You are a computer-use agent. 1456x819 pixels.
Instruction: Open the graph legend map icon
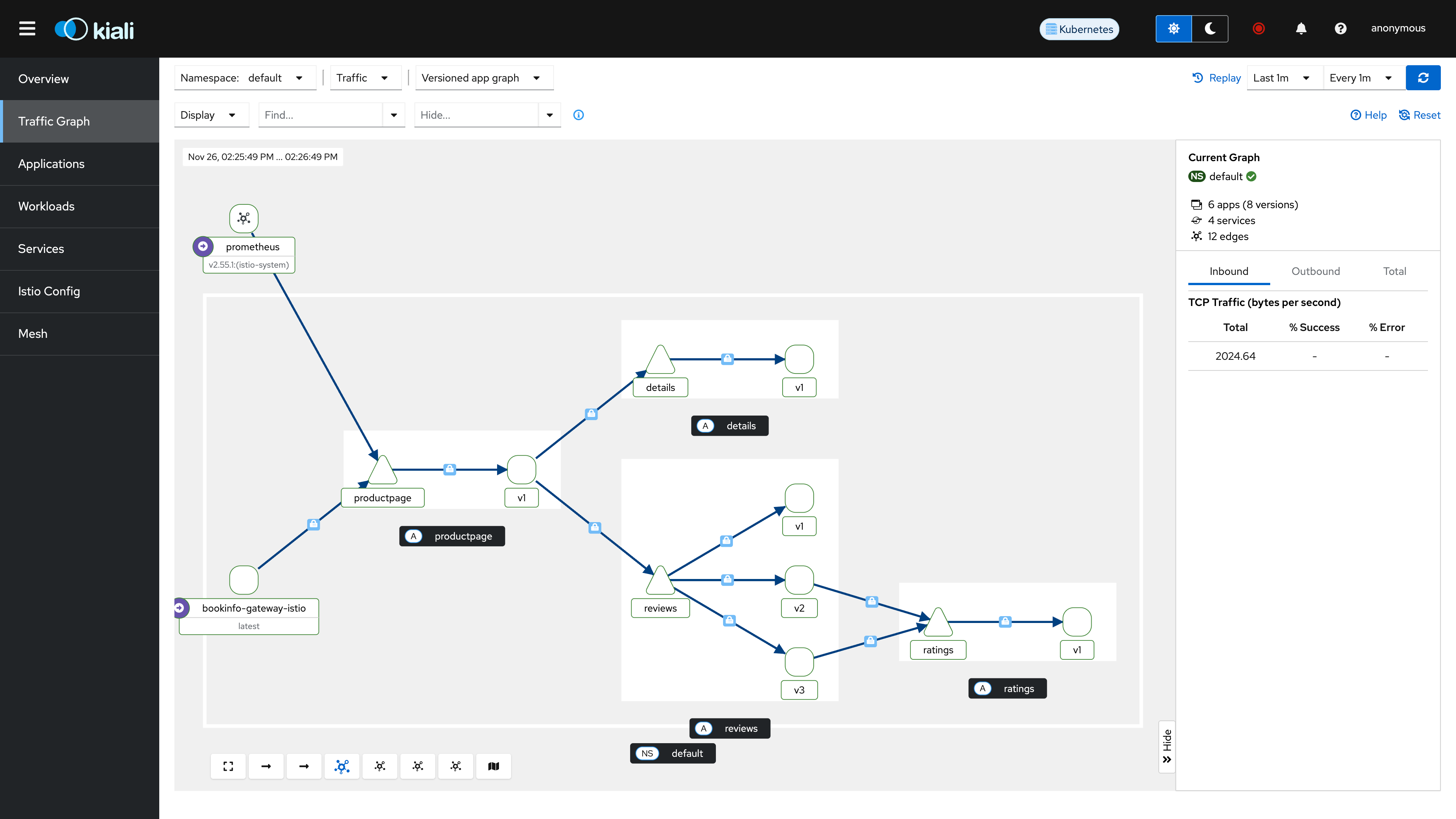(493, 766)
